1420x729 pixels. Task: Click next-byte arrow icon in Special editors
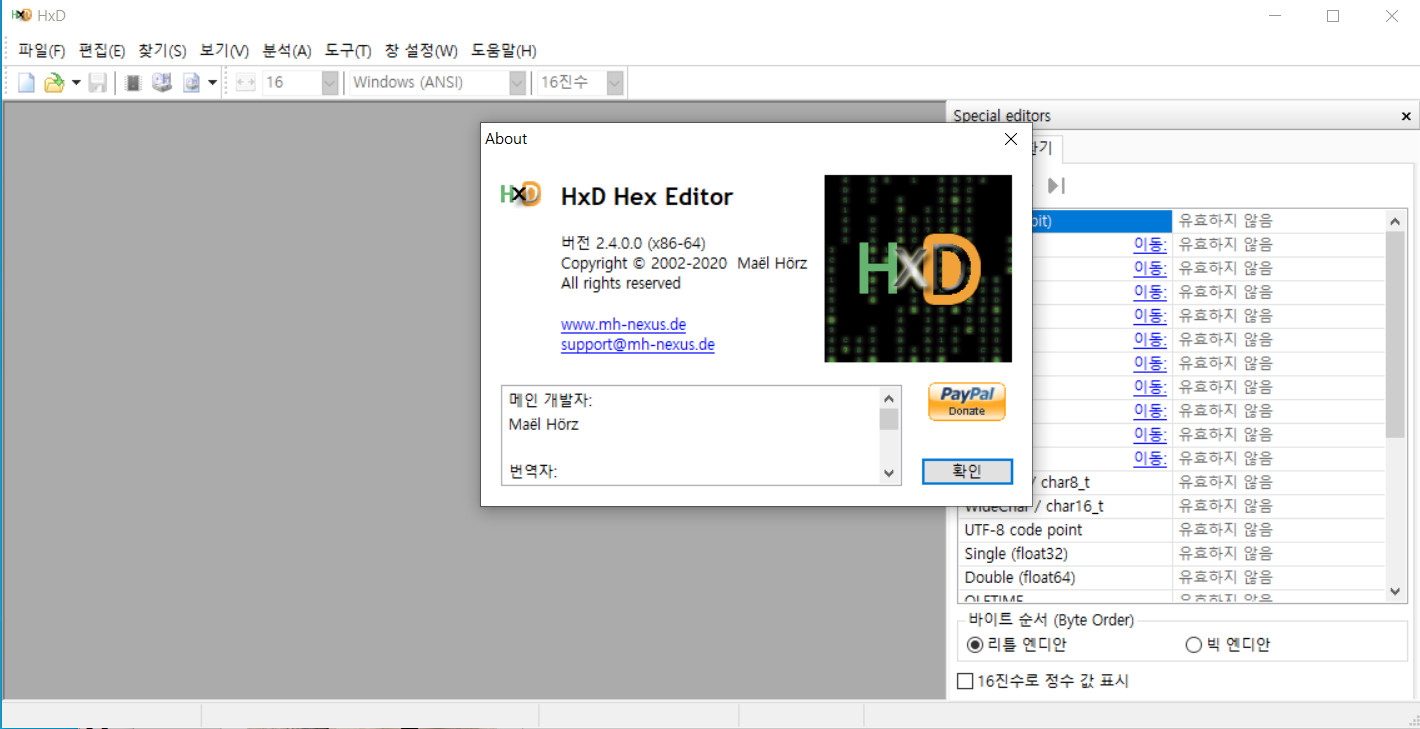(x=1056, y=185)
